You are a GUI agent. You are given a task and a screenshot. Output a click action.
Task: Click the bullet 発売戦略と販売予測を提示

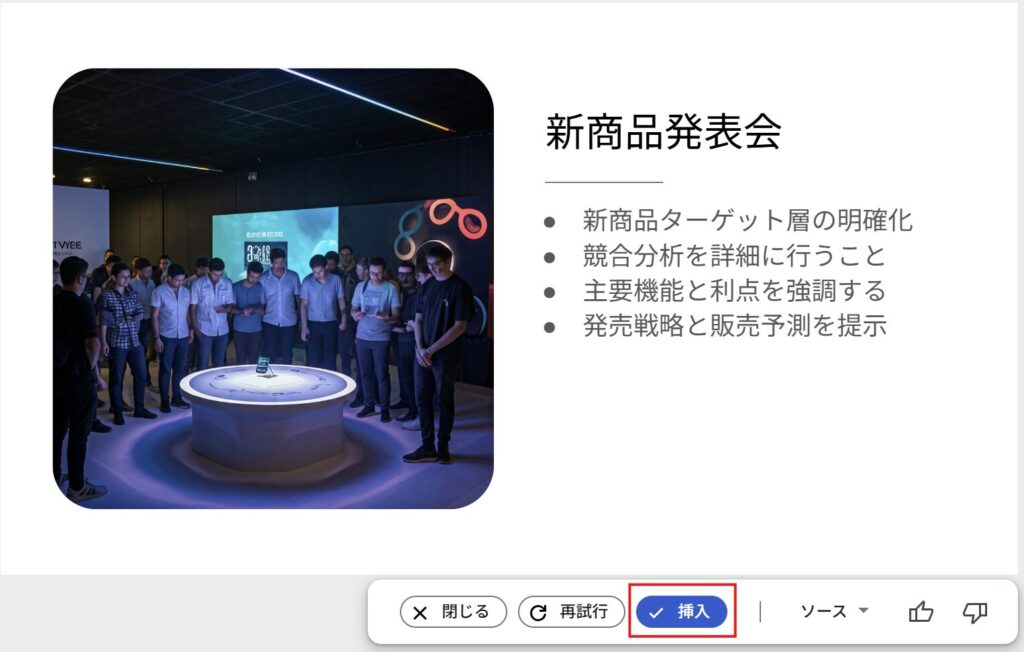tap(735, 325)
